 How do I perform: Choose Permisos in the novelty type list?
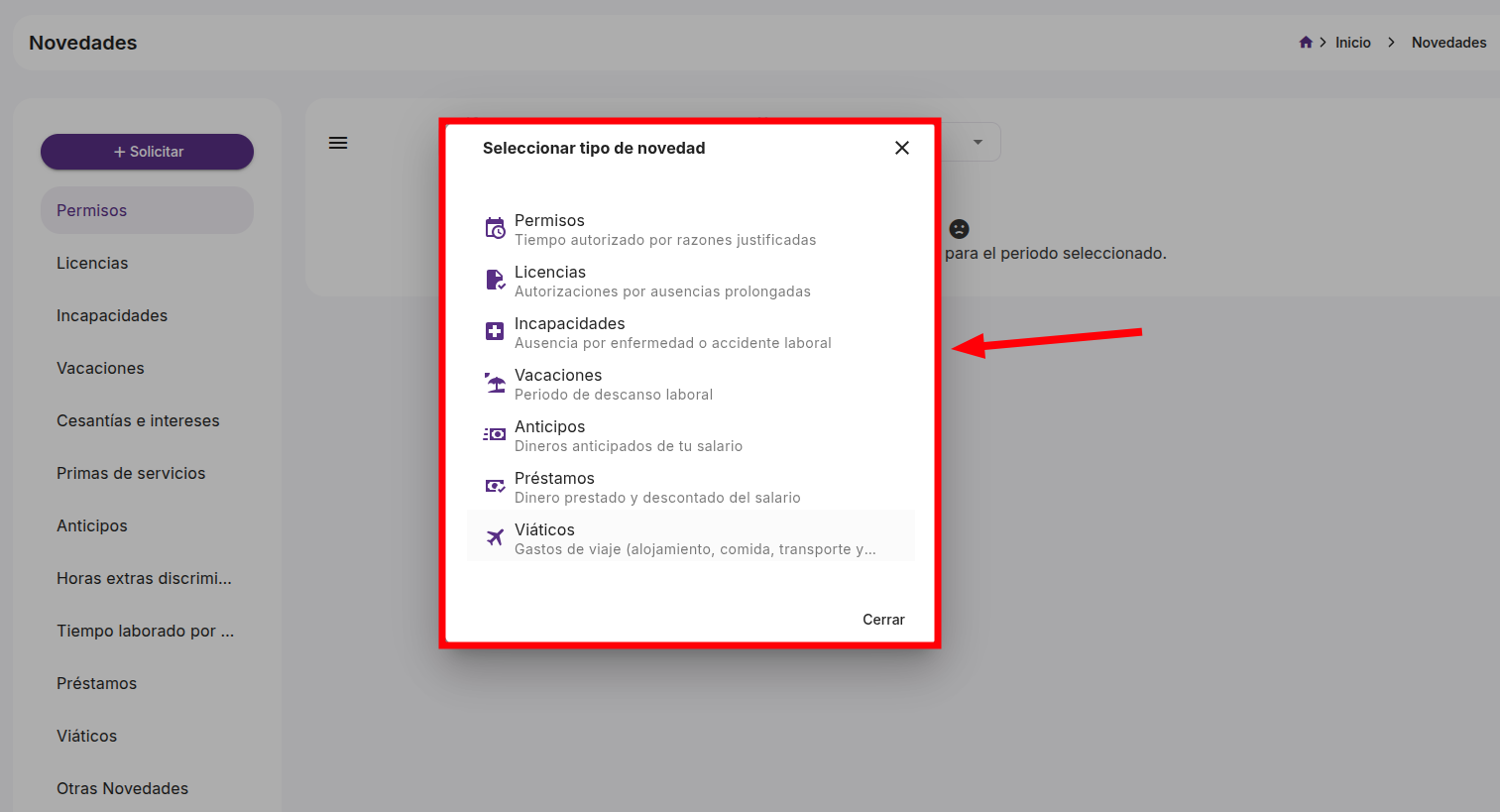(691, 229)
